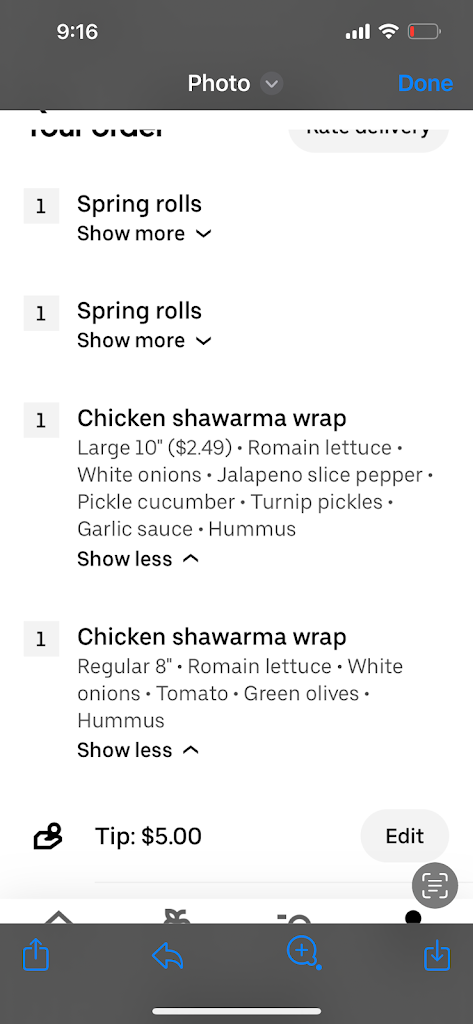Tap the Live Text scan icon
The height and width of the screenshot is (1024, 473).
(434, 885)
